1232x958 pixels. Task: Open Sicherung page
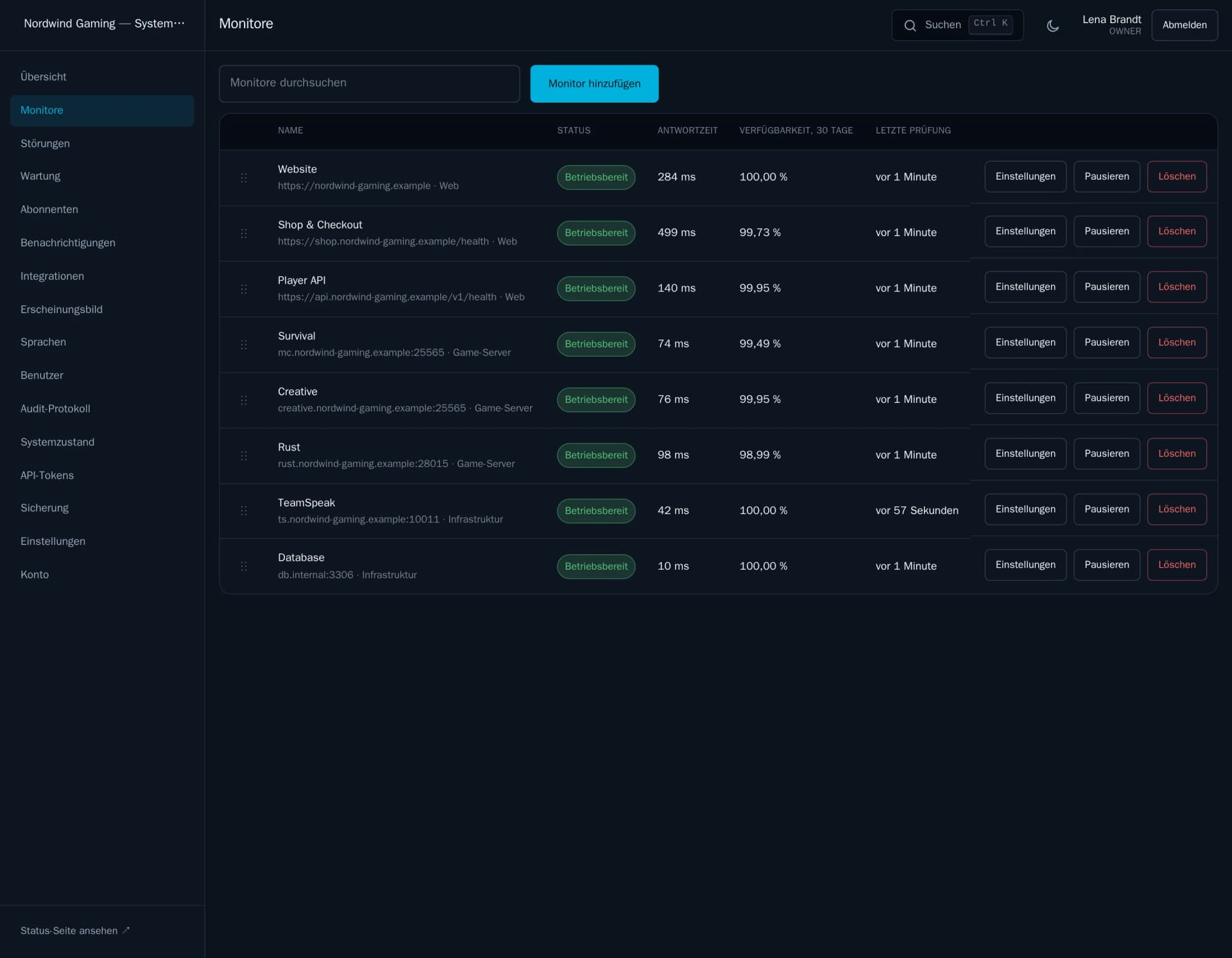(102, 508)
